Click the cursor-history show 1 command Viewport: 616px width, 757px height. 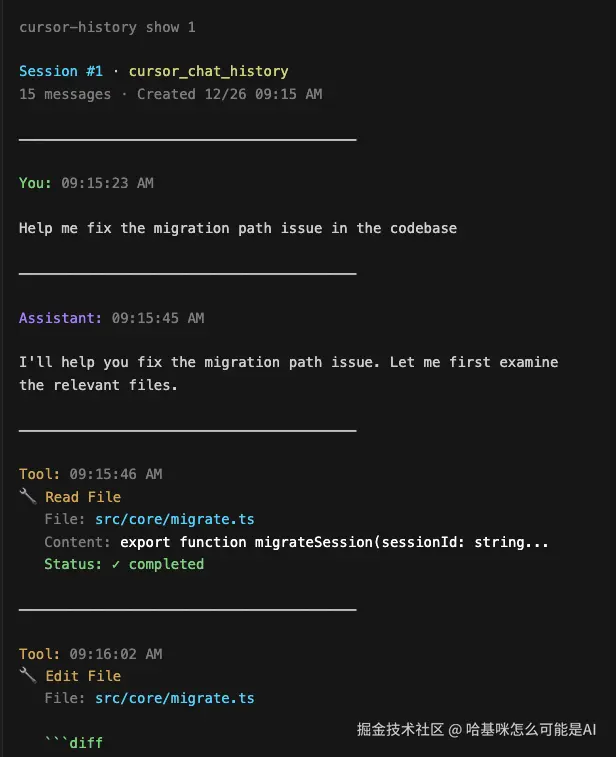click(99, 27)
